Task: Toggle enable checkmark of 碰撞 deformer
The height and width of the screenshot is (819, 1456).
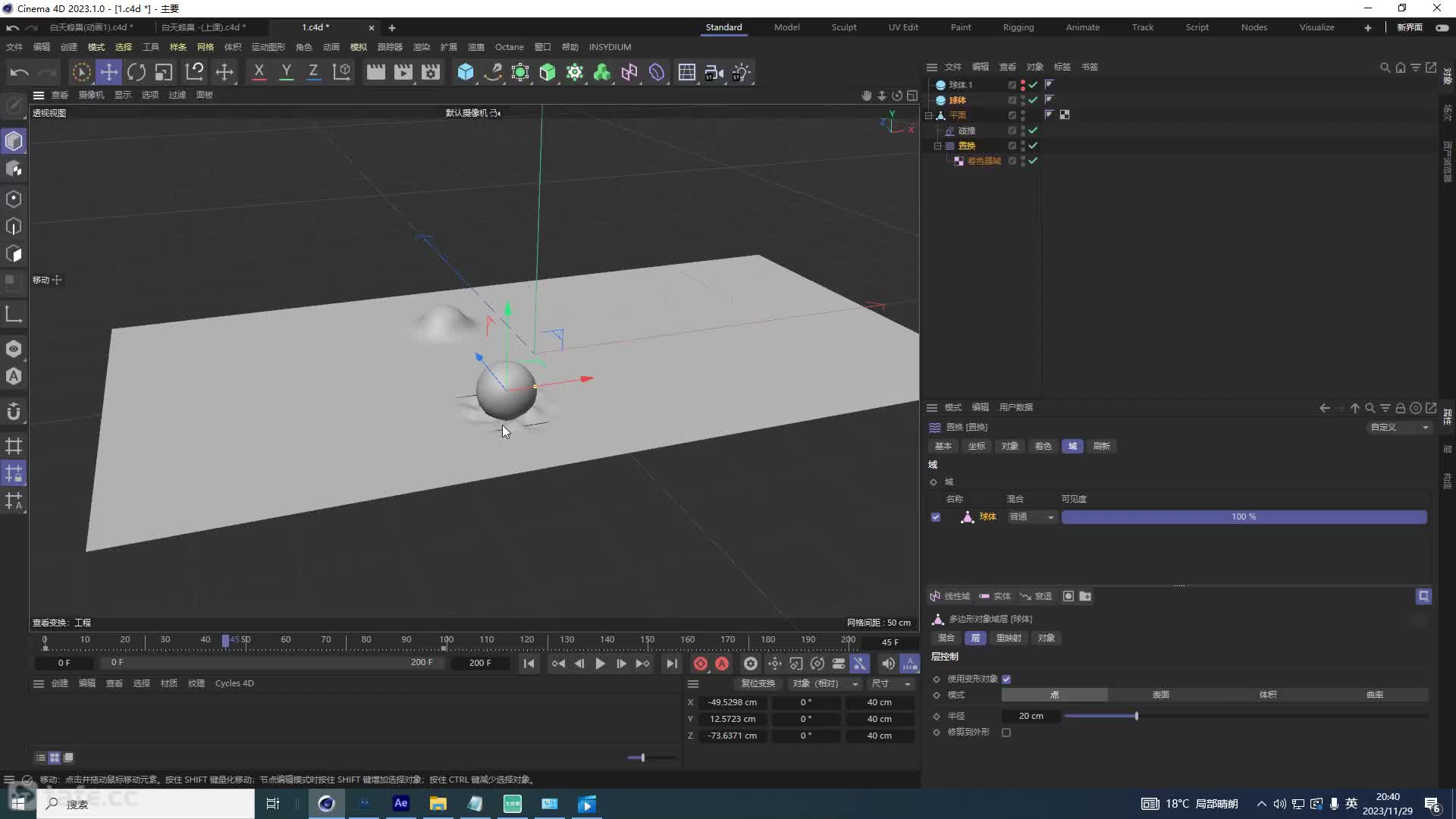Action: [1033, 130]
